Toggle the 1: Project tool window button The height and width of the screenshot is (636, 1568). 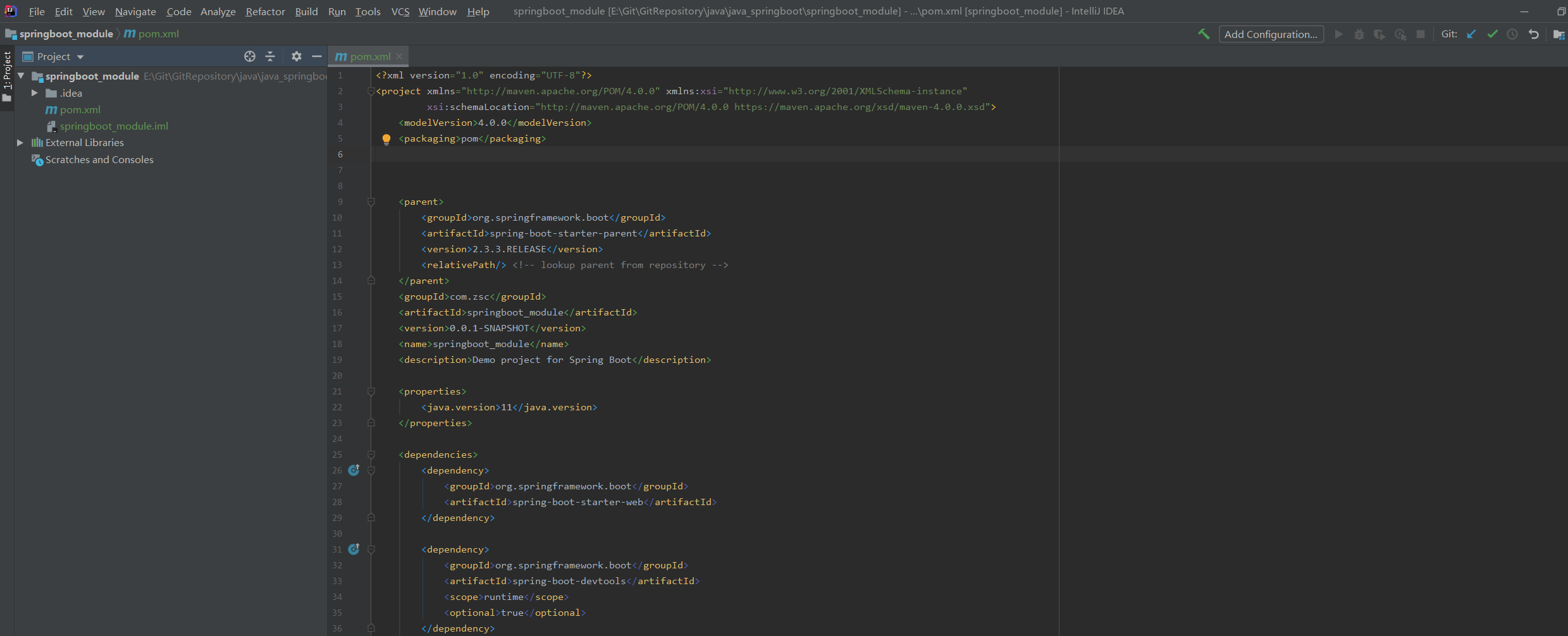click(x=7, y=76)
